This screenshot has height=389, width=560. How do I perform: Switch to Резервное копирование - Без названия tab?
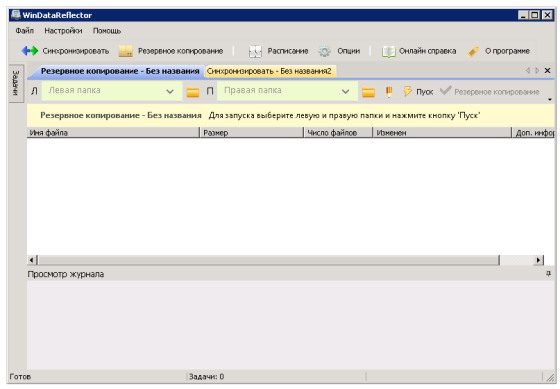coord(120,71)
